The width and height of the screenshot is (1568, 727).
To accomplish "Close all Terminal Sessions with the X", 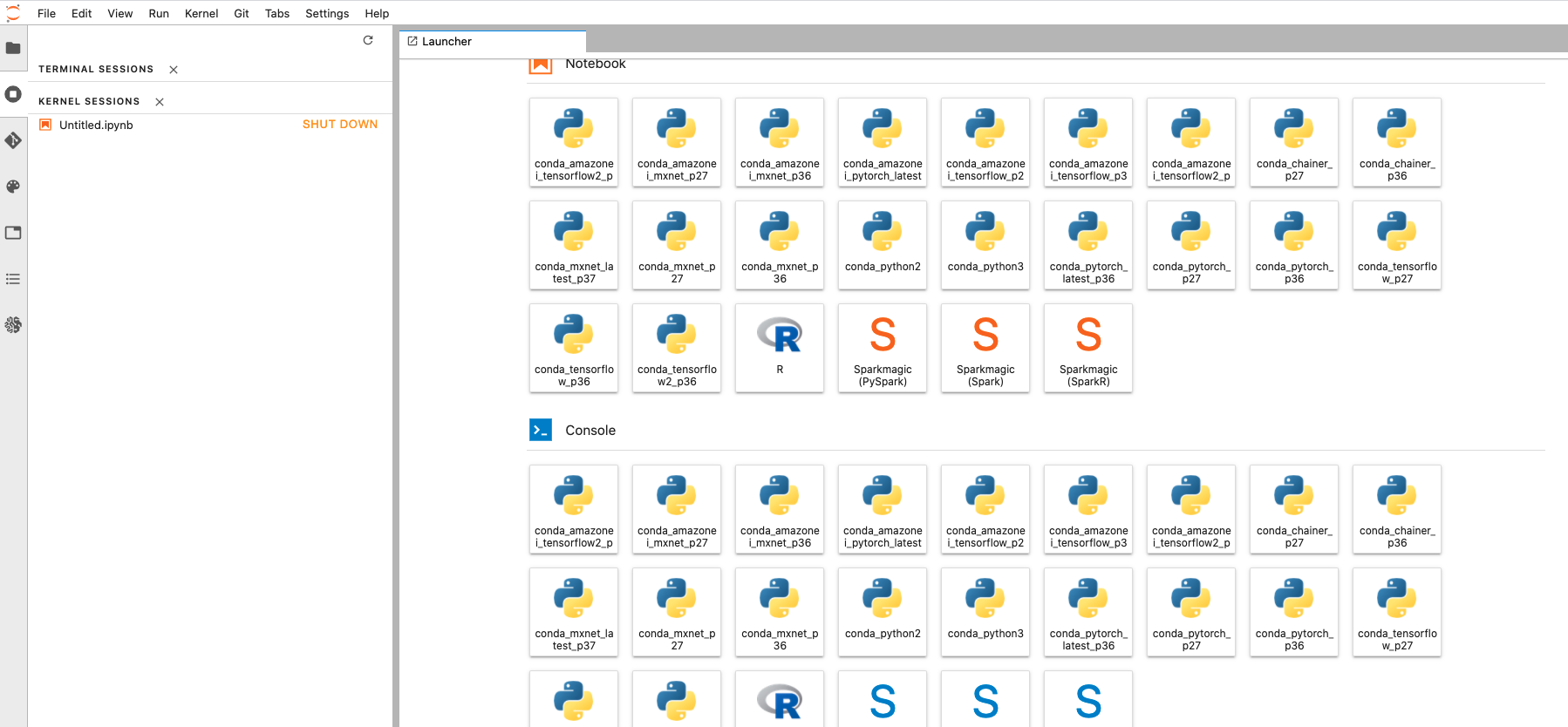I will point(174,70).
